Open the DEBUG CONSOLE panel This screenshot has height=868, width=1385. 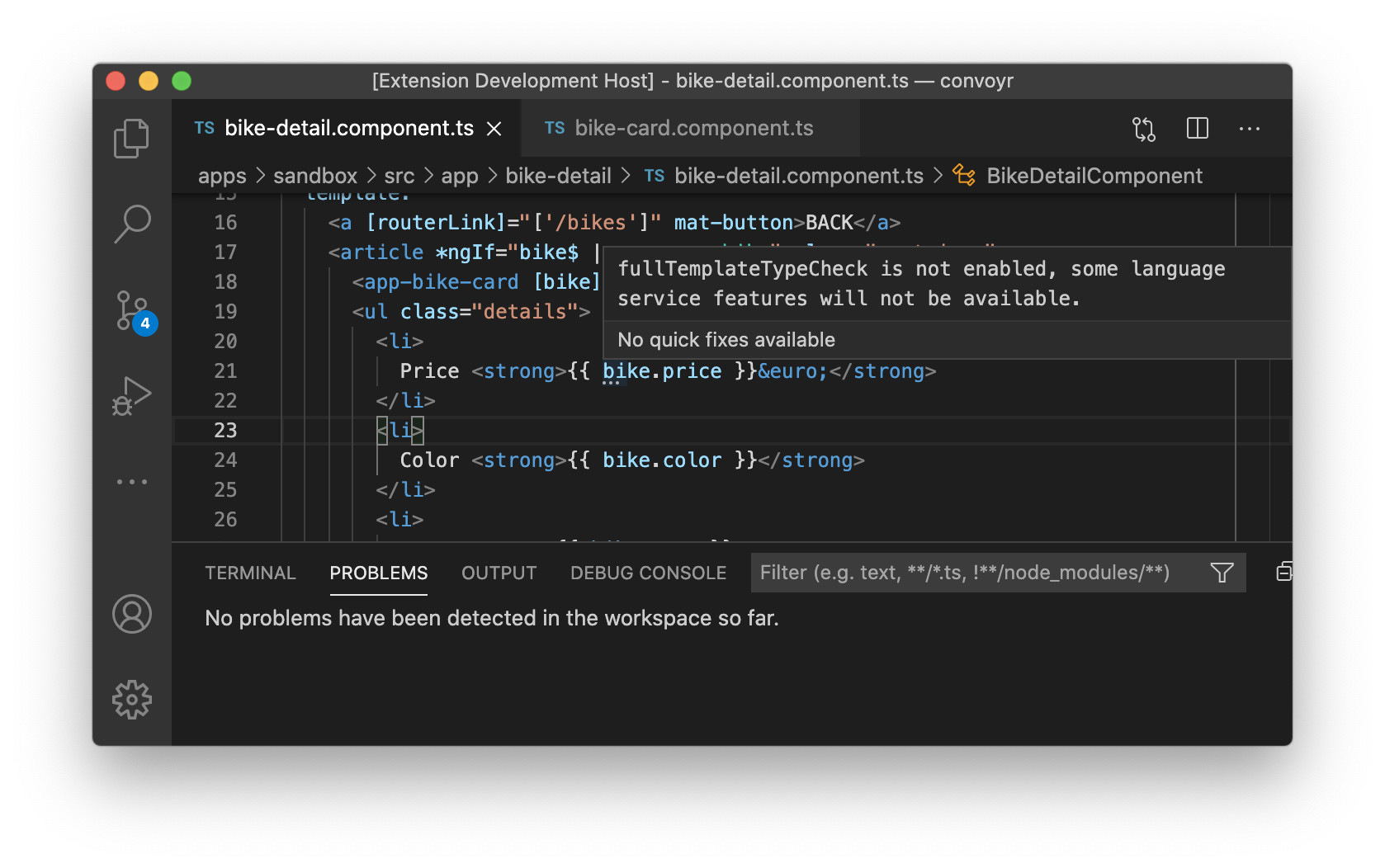tap(649, 573)
